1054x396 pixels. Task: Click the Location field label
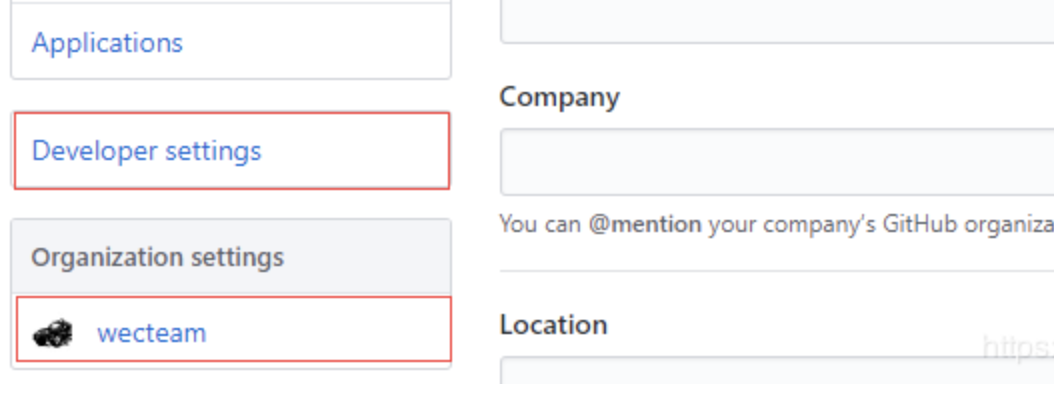click(553, 325)
